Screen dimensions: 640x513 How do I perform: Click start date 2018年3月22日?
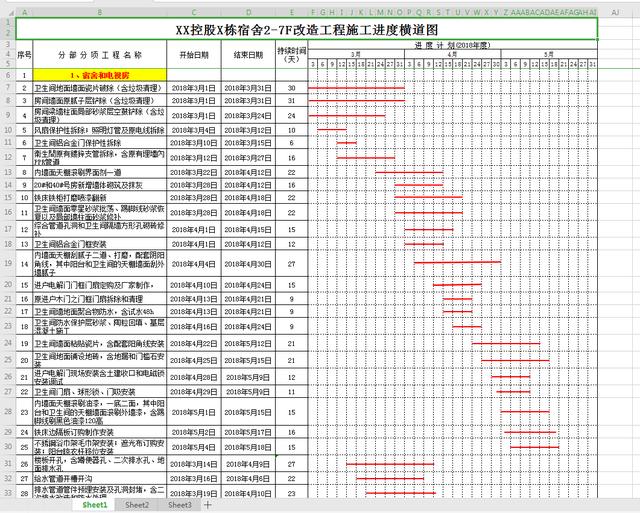pos(194,172)
